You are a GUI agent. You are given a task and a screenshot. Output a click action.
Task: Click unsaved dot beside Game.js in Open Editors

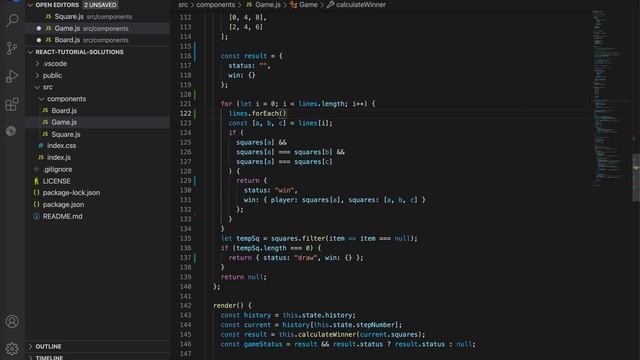tap(39, 28)
